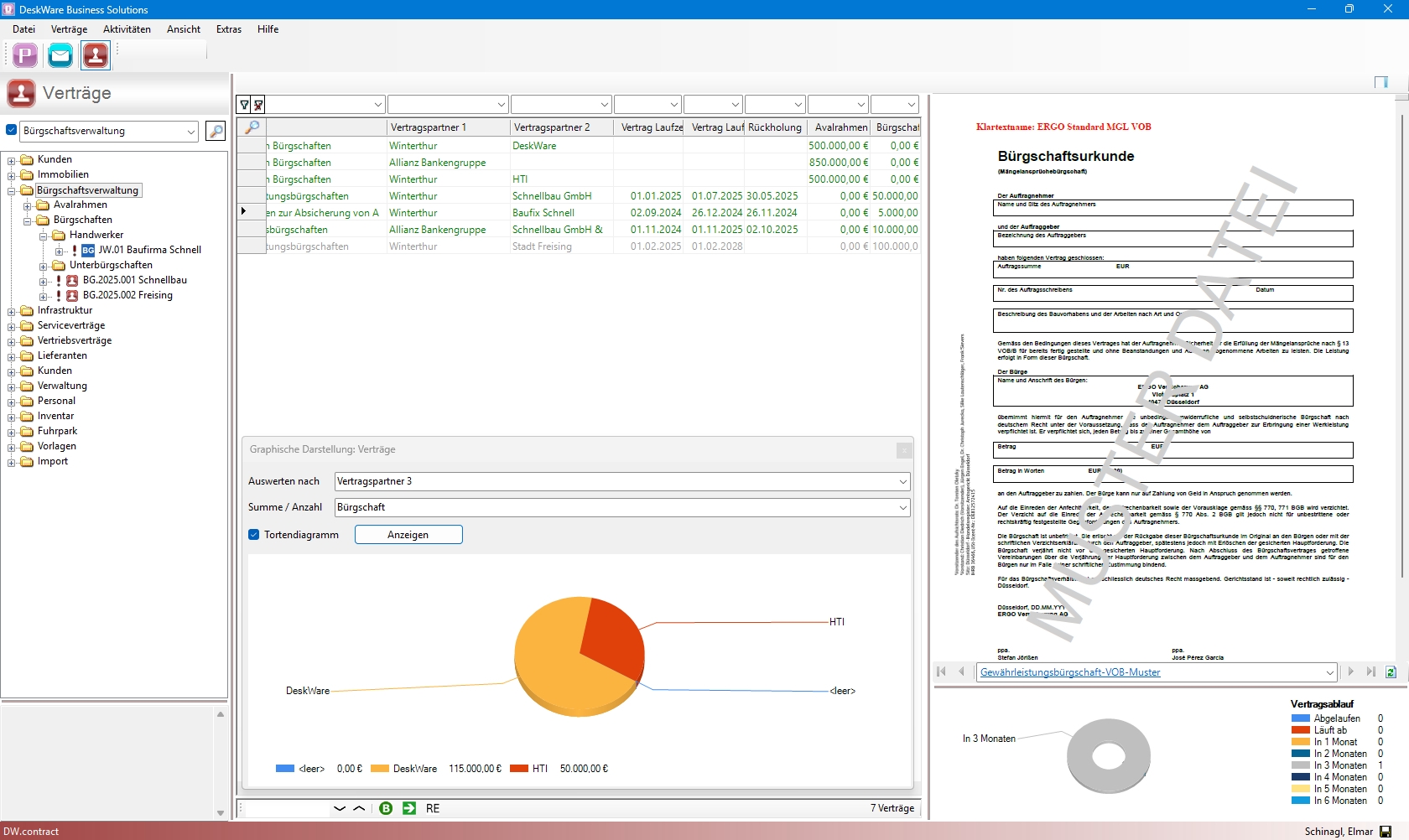Expand the Fuhrpark tree node
Viewport: 1409px width, 840px height.
12,432
